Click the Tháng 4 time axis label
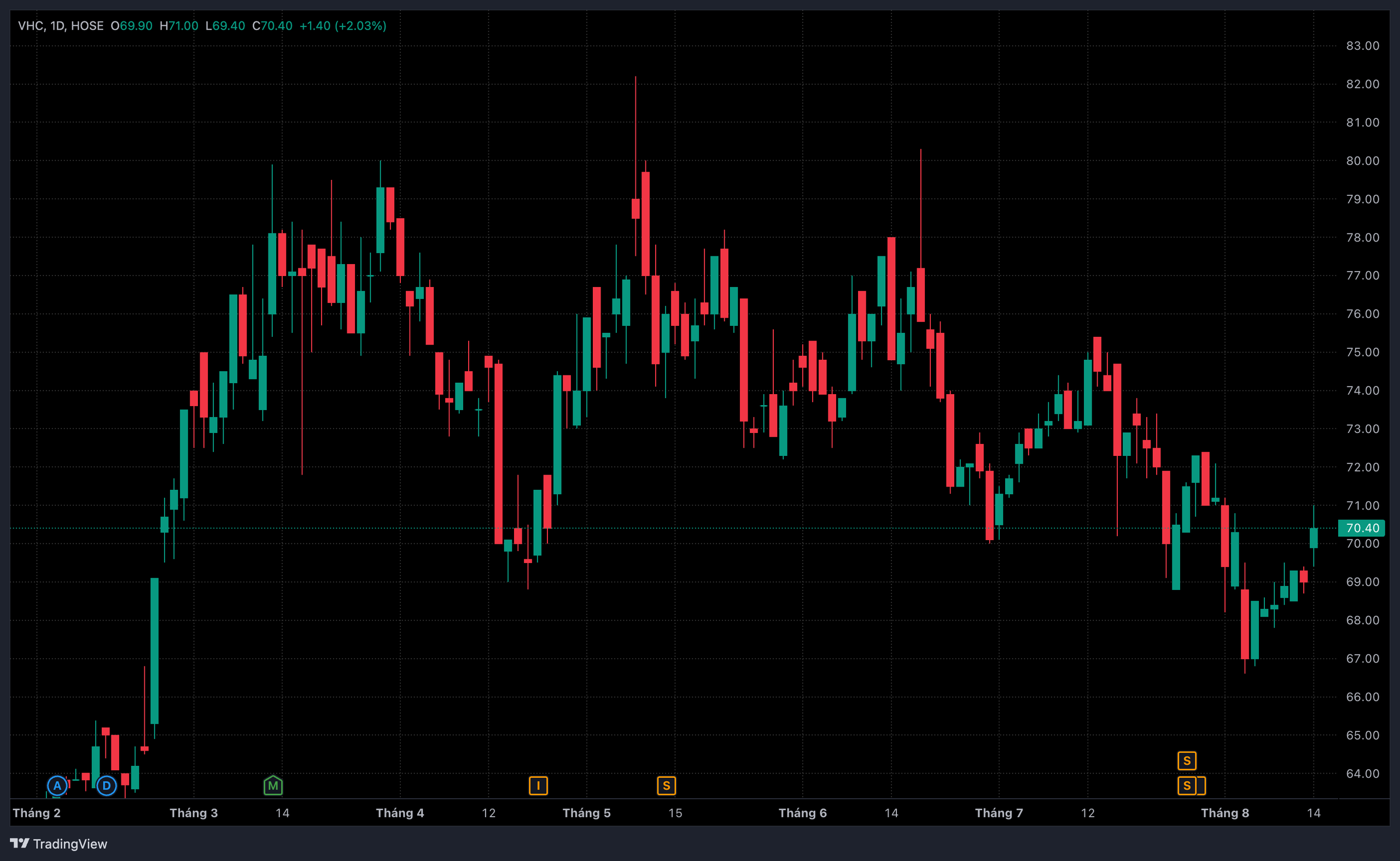This screenshot has height=861, width=1400. 400,812
